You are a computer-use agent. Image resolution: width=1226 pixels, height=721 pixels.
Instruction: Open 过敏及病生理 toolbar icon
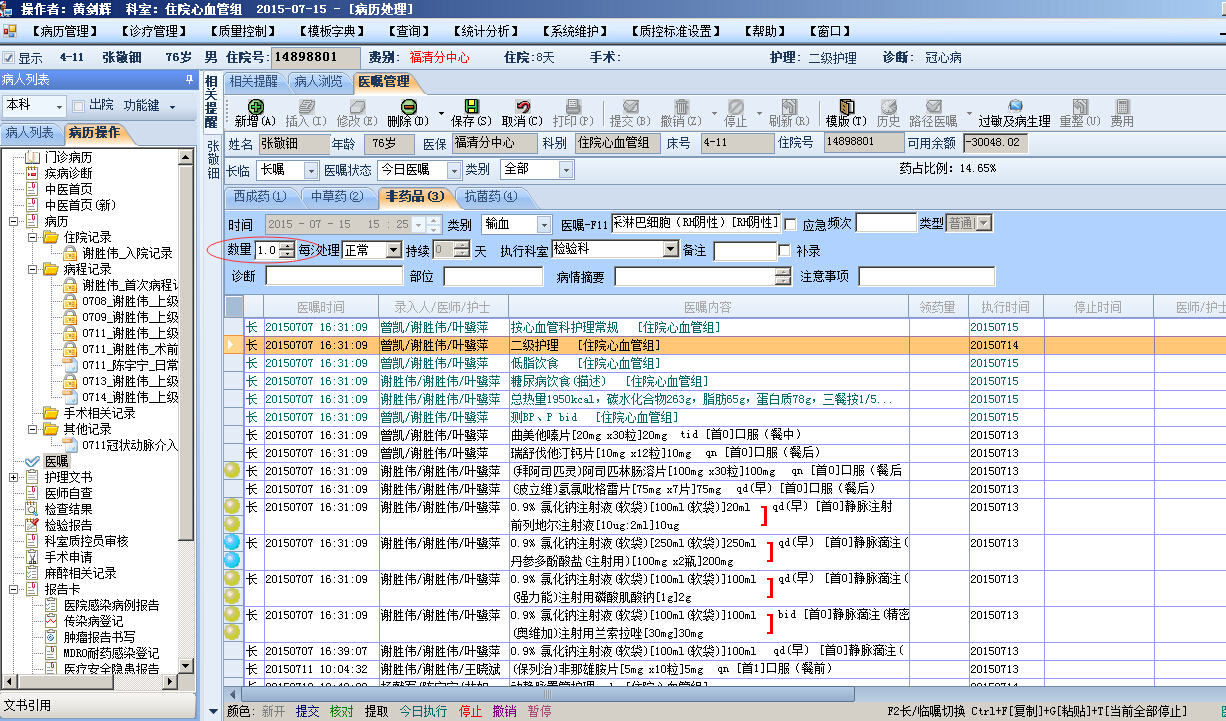1015,106
